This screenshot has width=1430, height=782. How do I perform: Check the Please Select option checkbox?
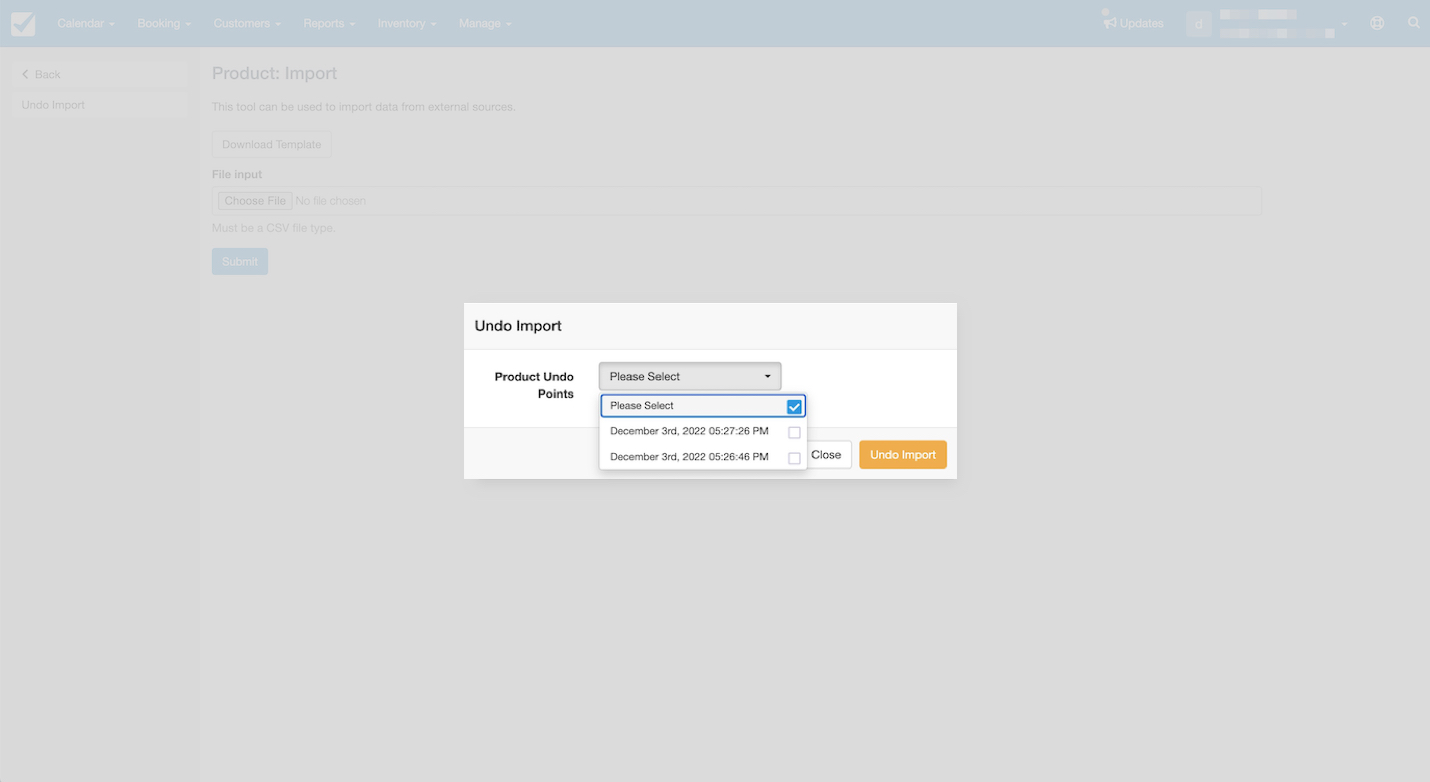(794, 406)
